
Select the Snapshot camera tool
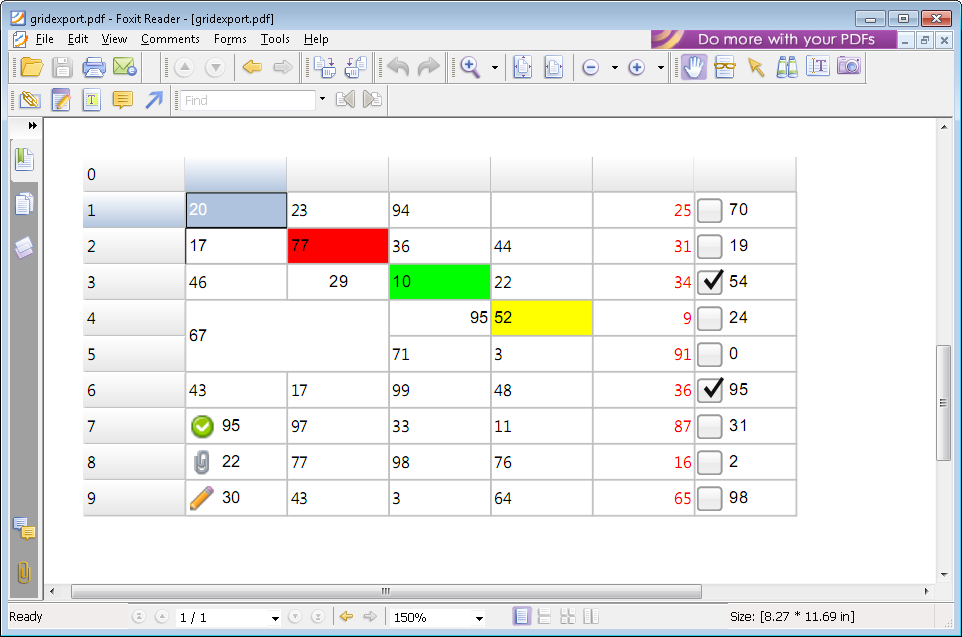(849, 66)
